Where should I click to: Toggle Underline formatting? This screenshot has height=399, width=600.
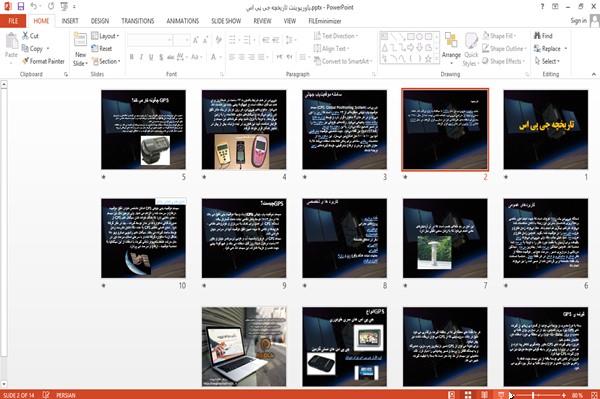[151, 57]
